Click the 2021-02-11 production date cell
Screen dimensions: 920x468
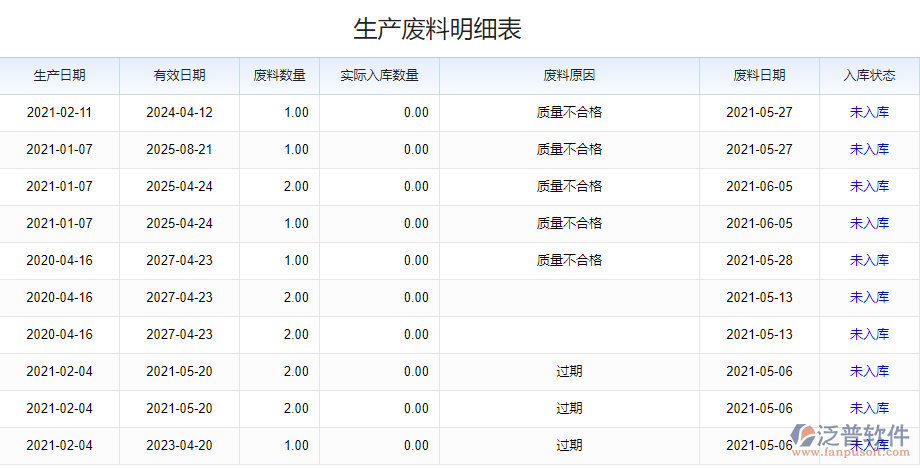(x=59, y=112)
